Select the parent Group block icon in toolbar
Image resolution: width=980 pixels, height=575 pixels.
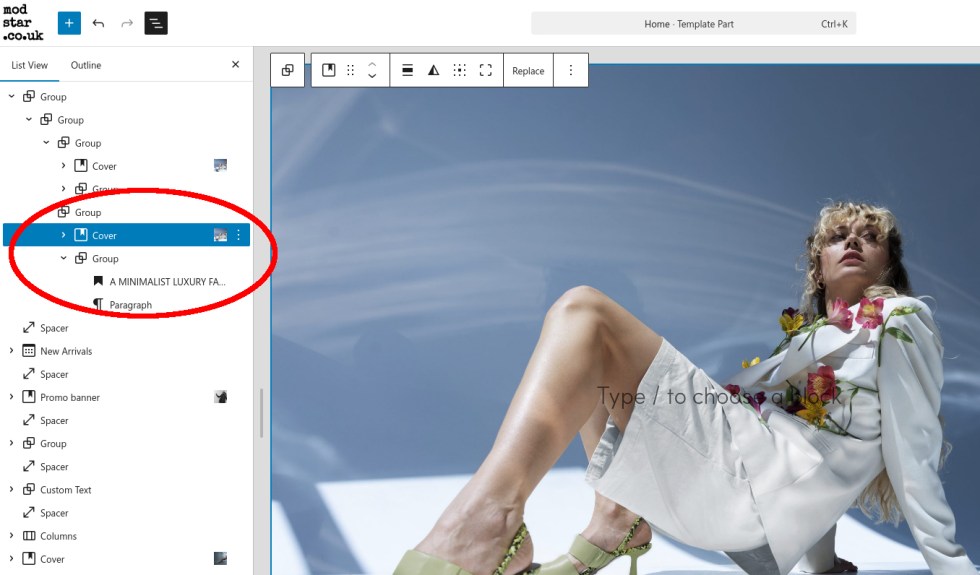pos(288,70)
